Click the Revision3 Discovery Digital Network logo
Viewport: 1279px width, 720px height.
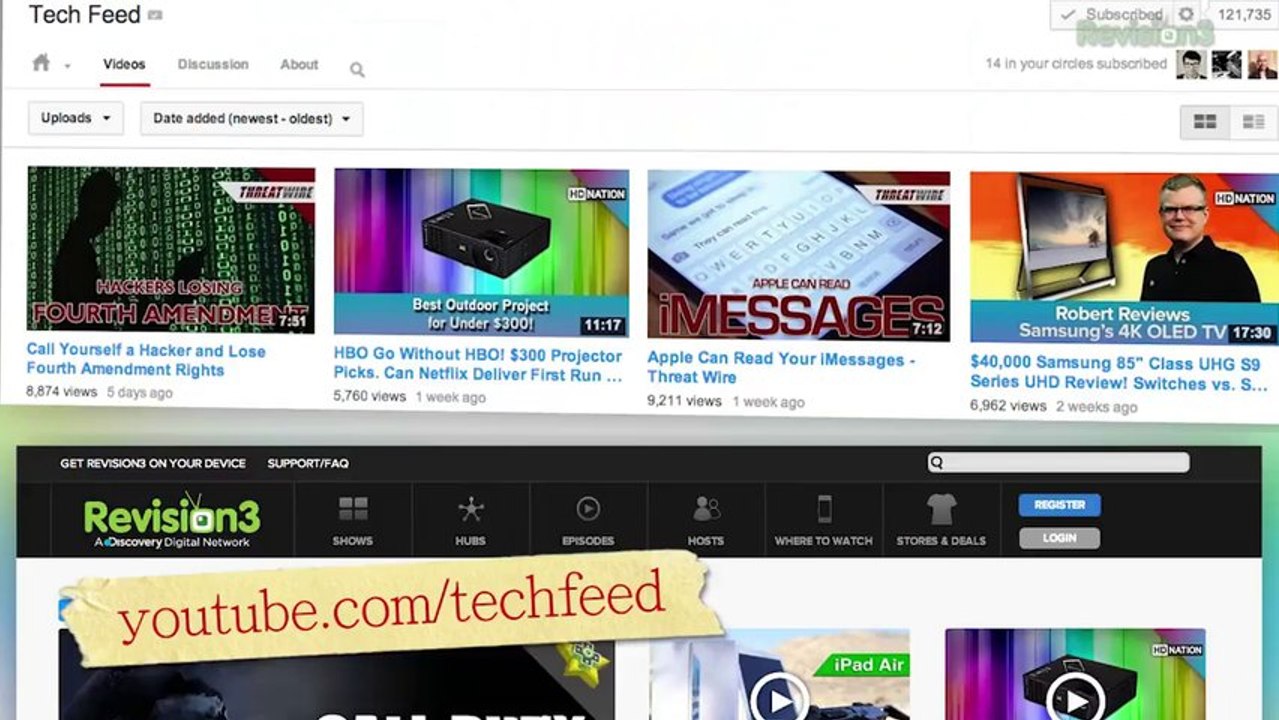pos(171,520)
